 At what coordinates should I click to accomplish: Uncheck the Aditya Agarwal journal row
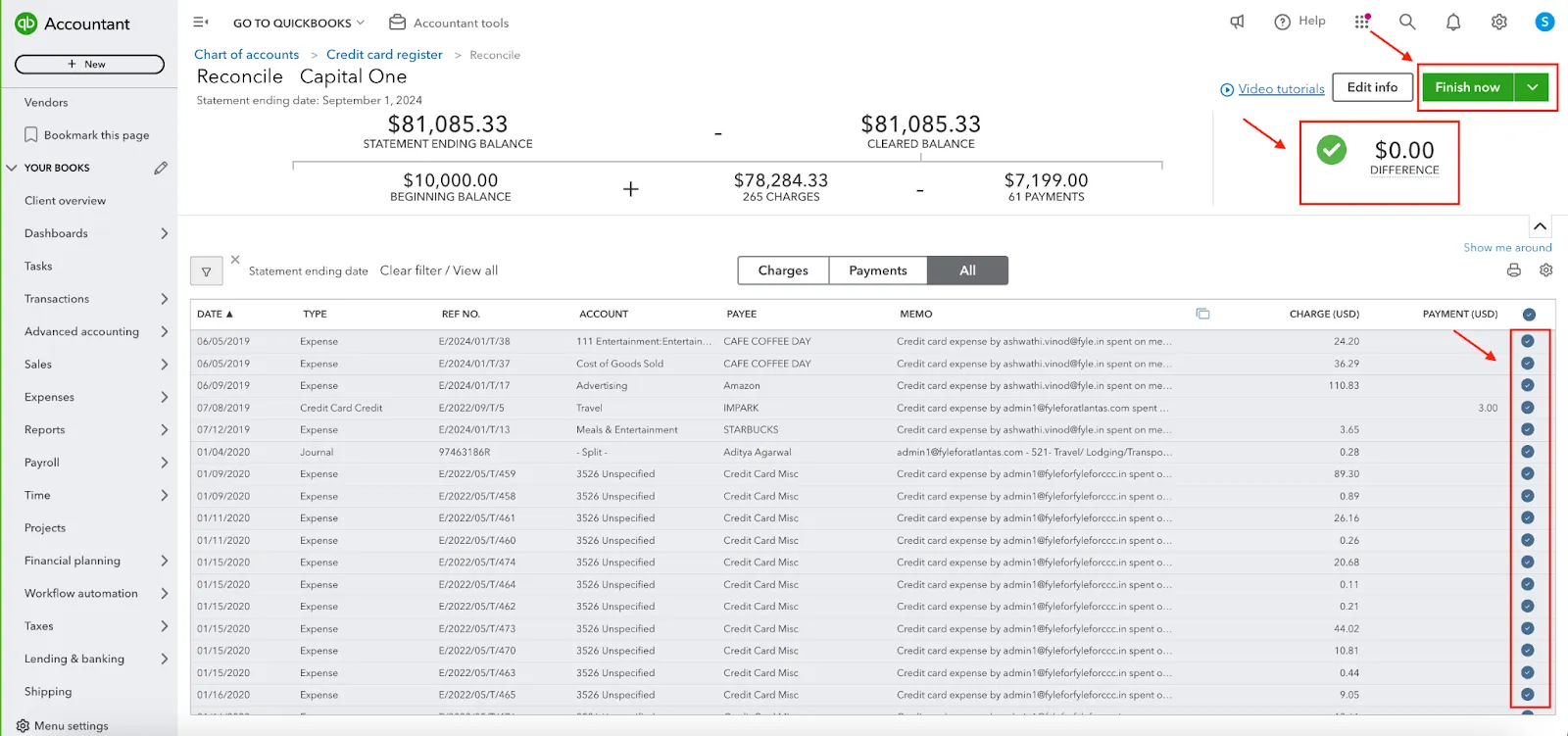click(x=1527, y=452)
